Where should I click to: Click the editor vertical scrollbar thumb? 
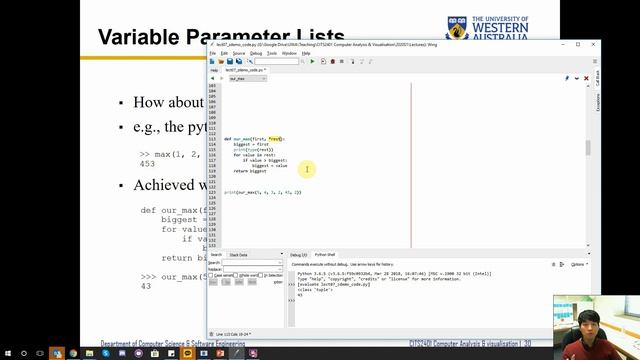click(588, 148)
